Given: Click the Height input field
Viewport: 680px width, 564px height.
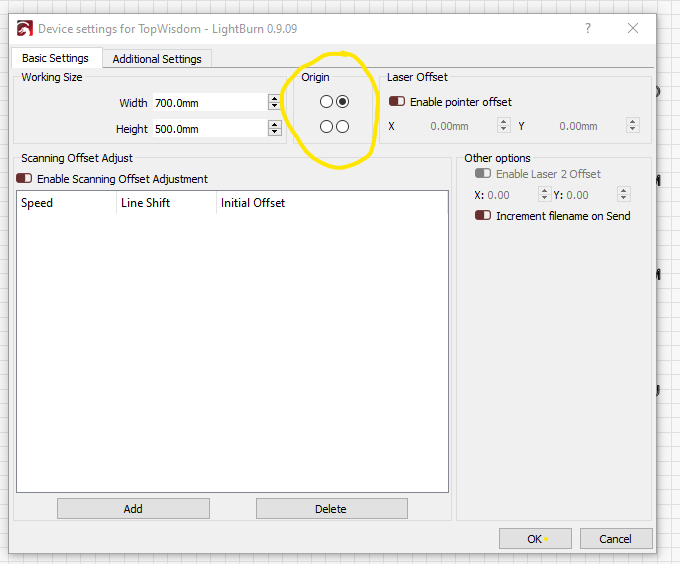Looking at the screenshot, I should tap(210, 129).
